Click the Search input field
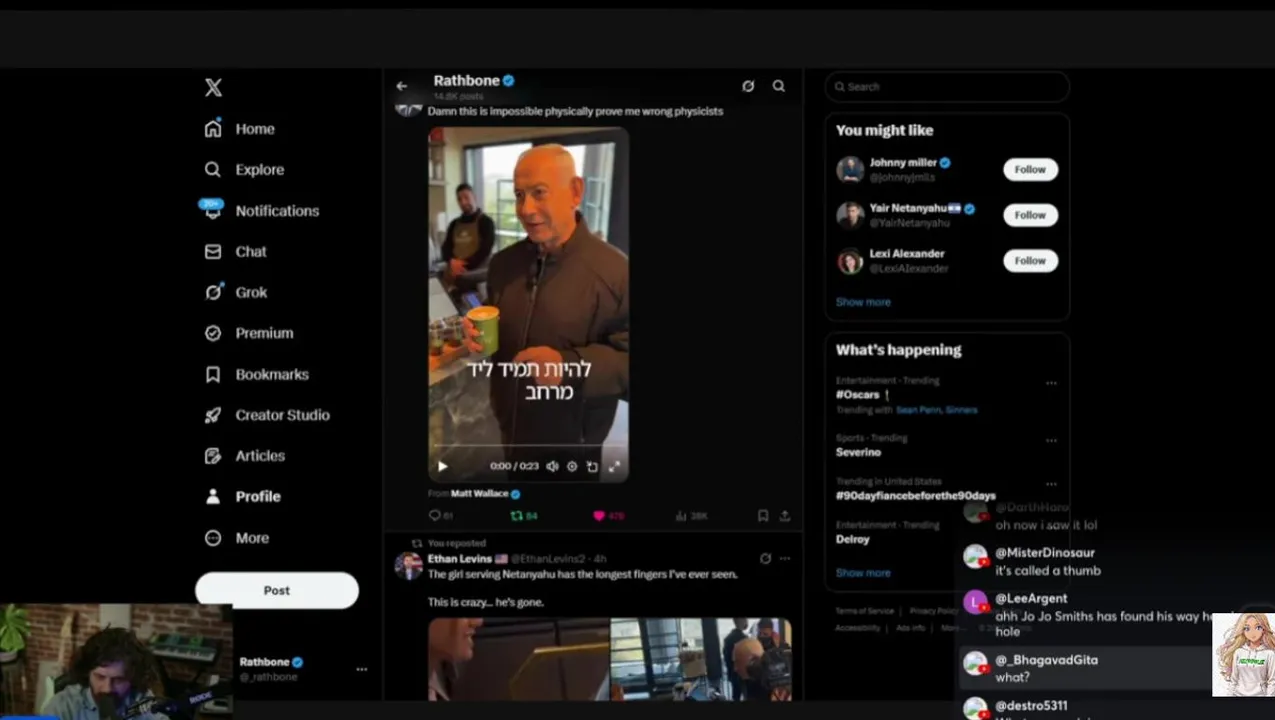Screen dimensions: 1275x720 pos(947,87)
